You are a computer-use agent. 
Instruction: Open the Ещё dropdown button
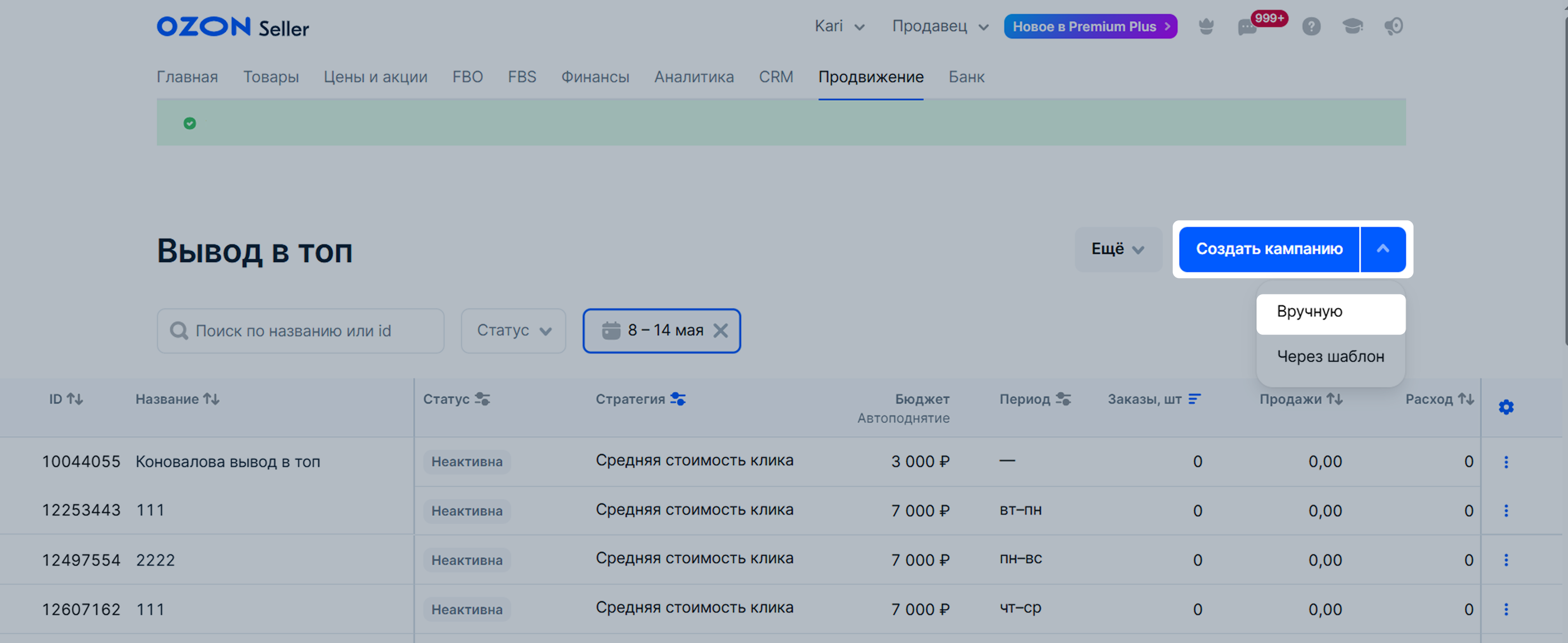[x=1118, y=249]
